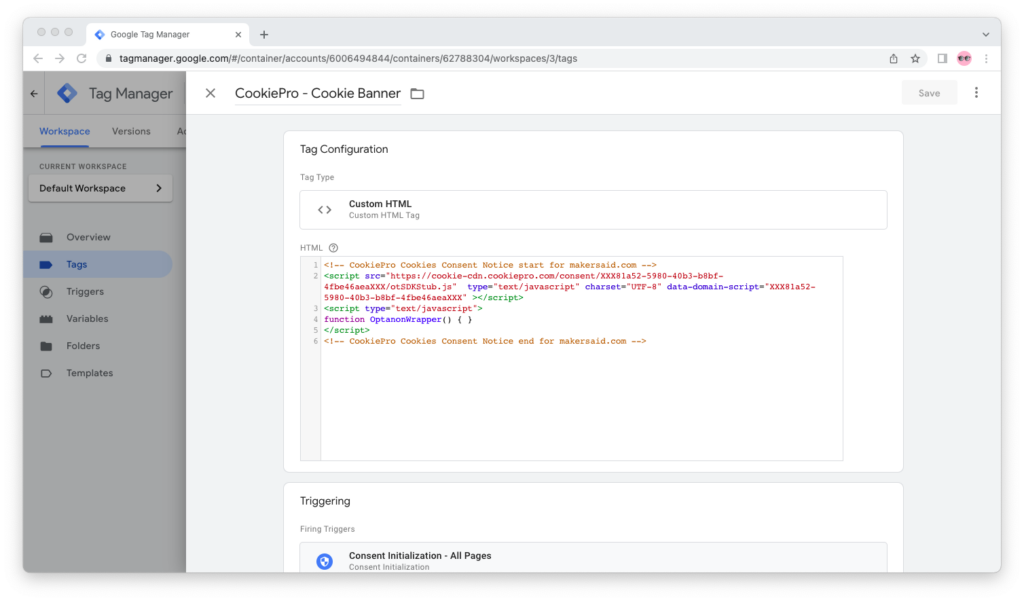Click the browser address bar URL

348,59
